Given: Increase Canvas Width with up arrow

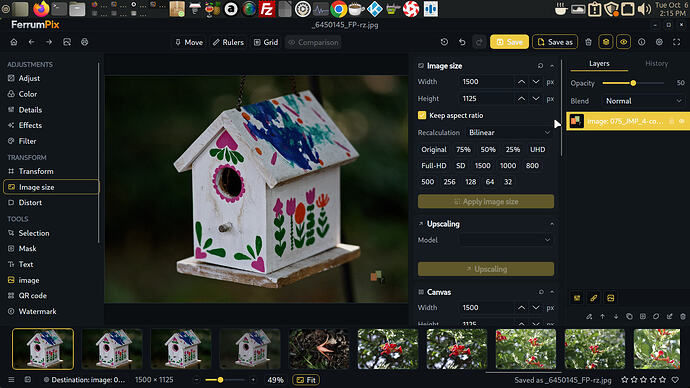Looking at the screenshot, I should (x=521, y=307).
